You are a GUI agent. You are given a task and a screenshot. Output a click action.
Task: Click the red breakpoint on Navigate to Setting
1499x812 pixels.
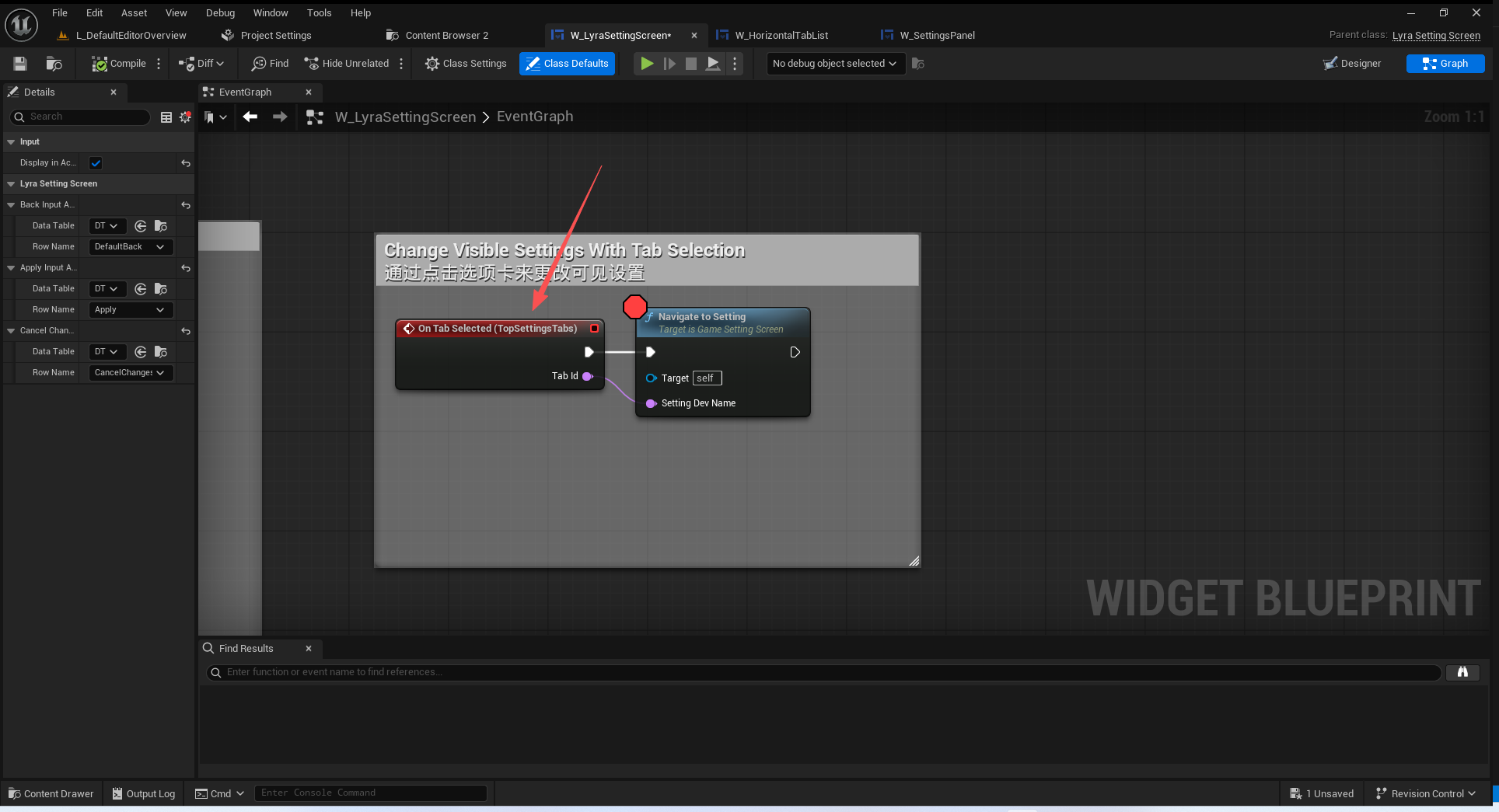634,307
